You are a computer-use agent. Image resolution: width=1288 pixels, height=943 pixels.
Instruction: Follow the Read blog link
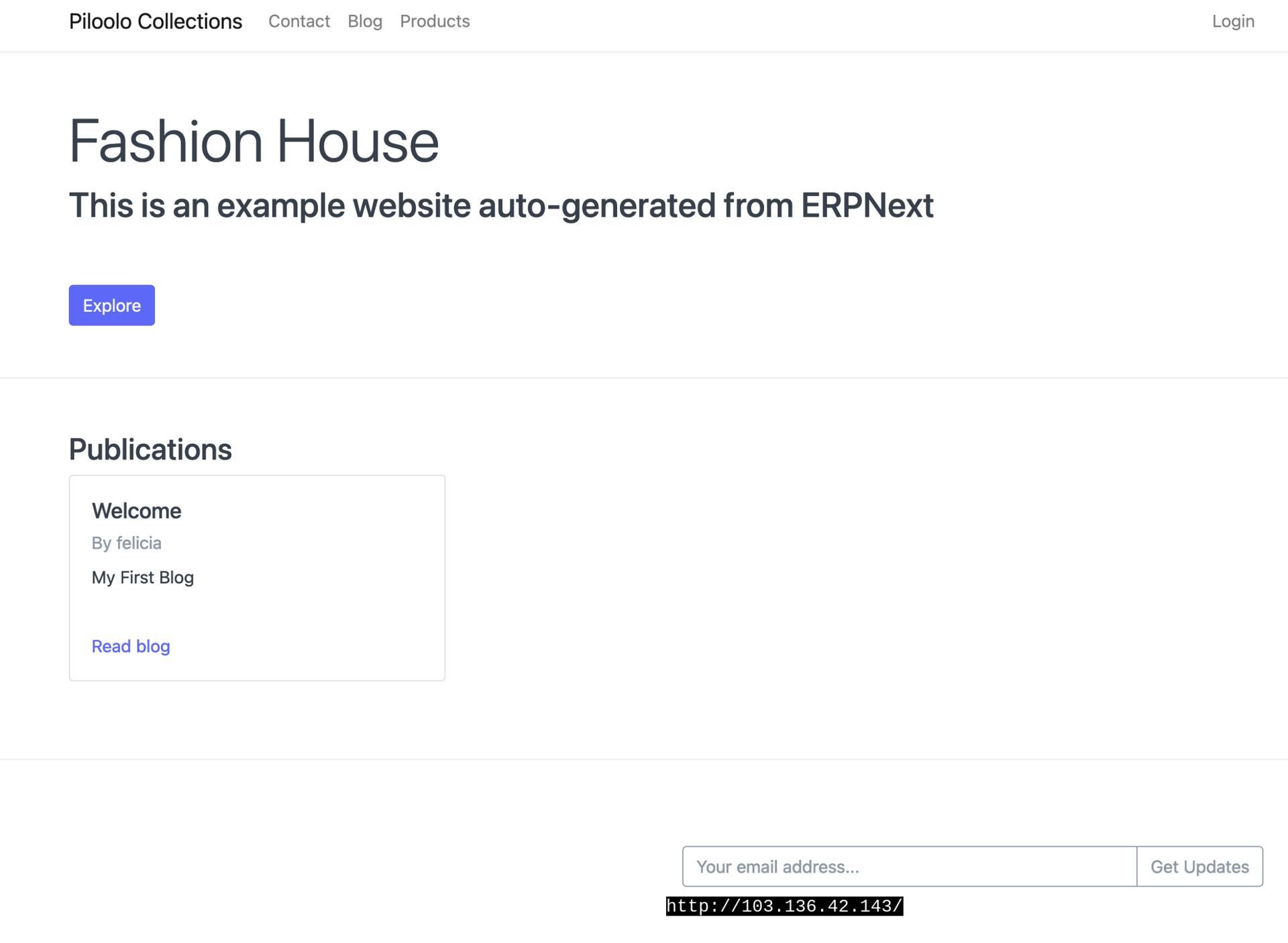point(131,647)
